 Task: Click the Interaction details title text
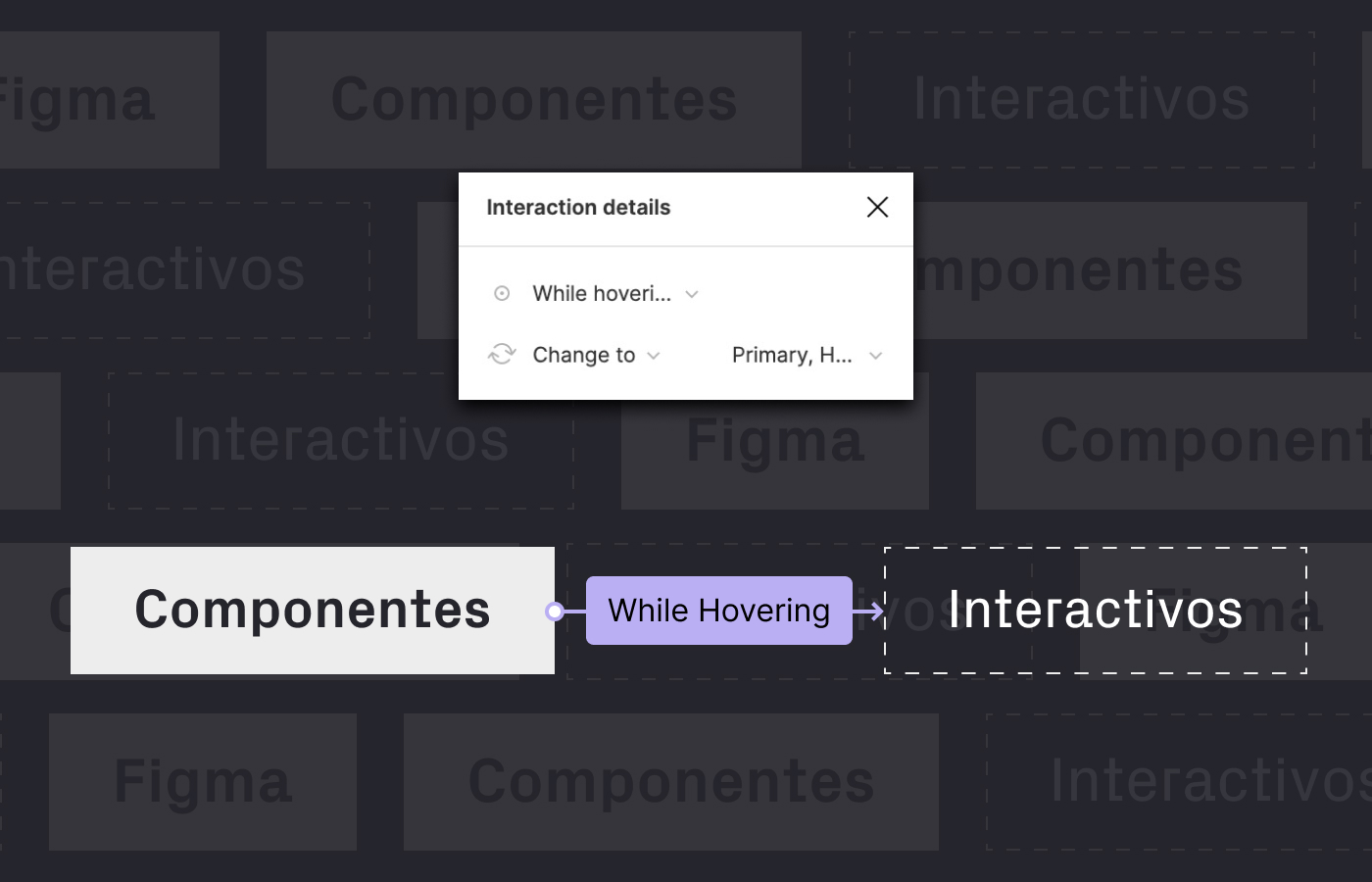tap(578, 207)
